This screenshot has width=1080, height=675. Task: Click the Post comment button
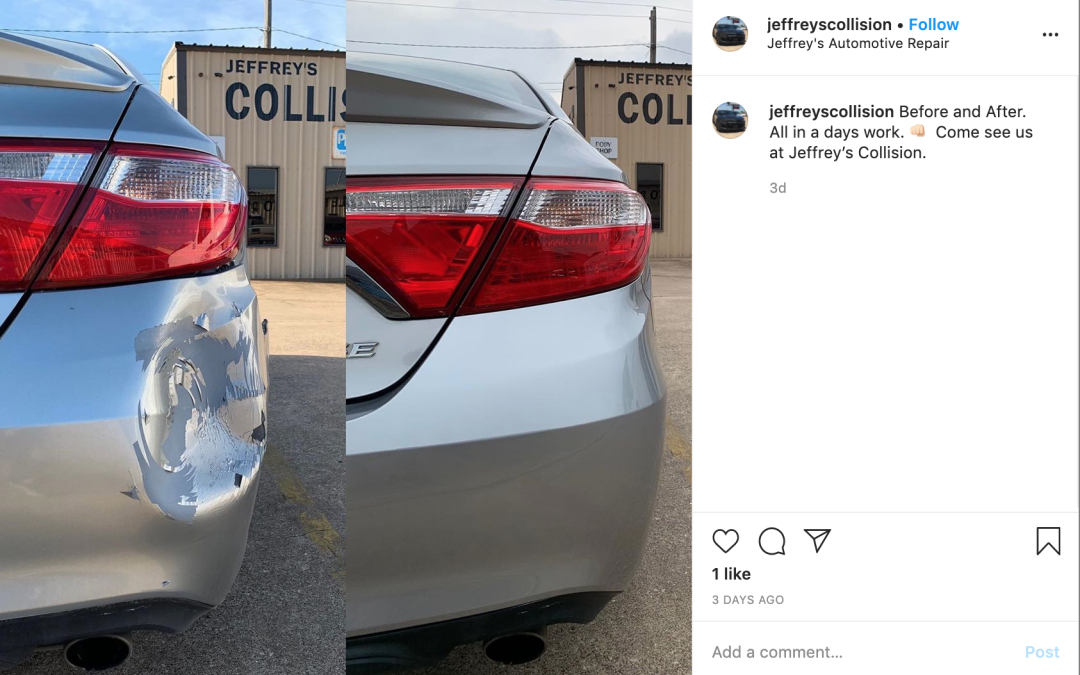[1041, 652]
